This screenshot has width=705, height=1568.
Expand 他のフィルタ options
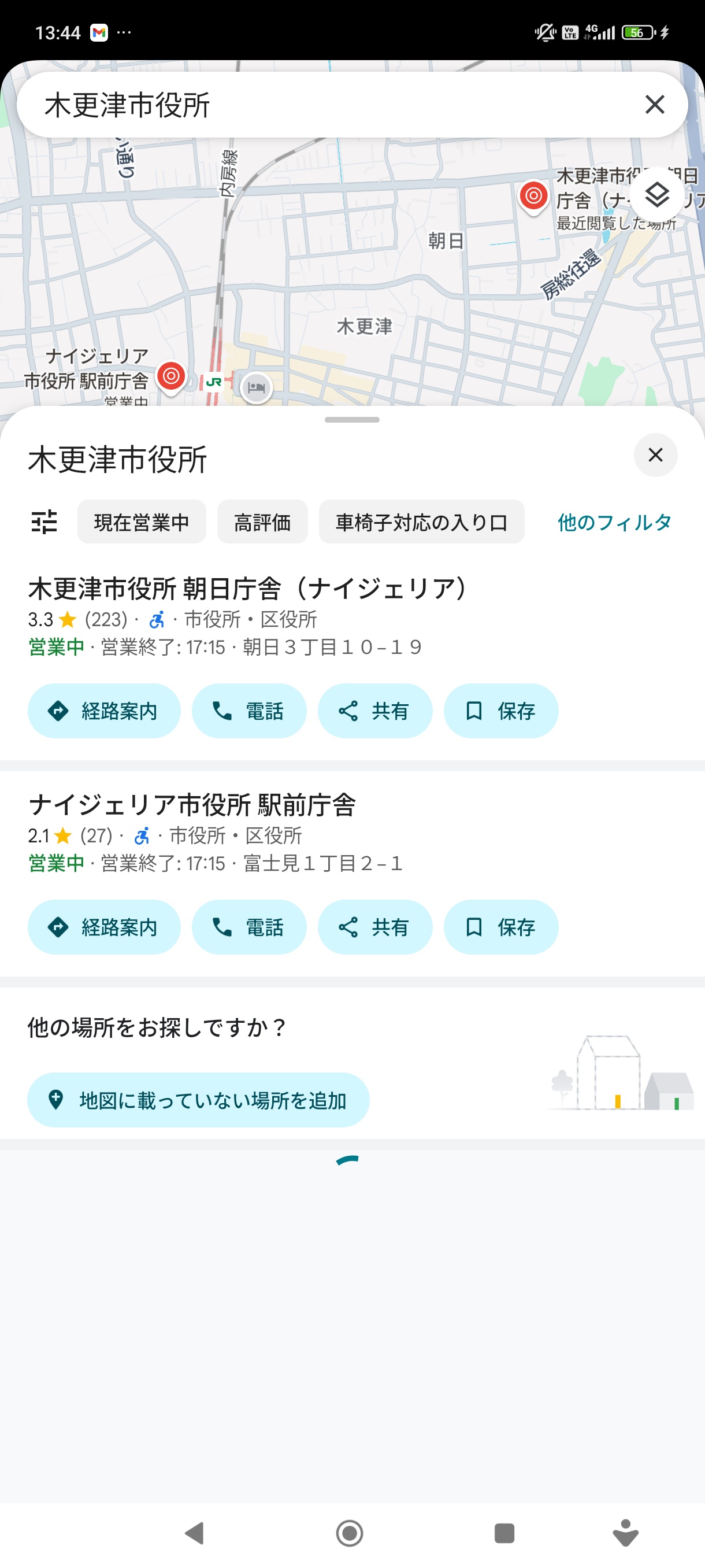(x=614, y=522)
